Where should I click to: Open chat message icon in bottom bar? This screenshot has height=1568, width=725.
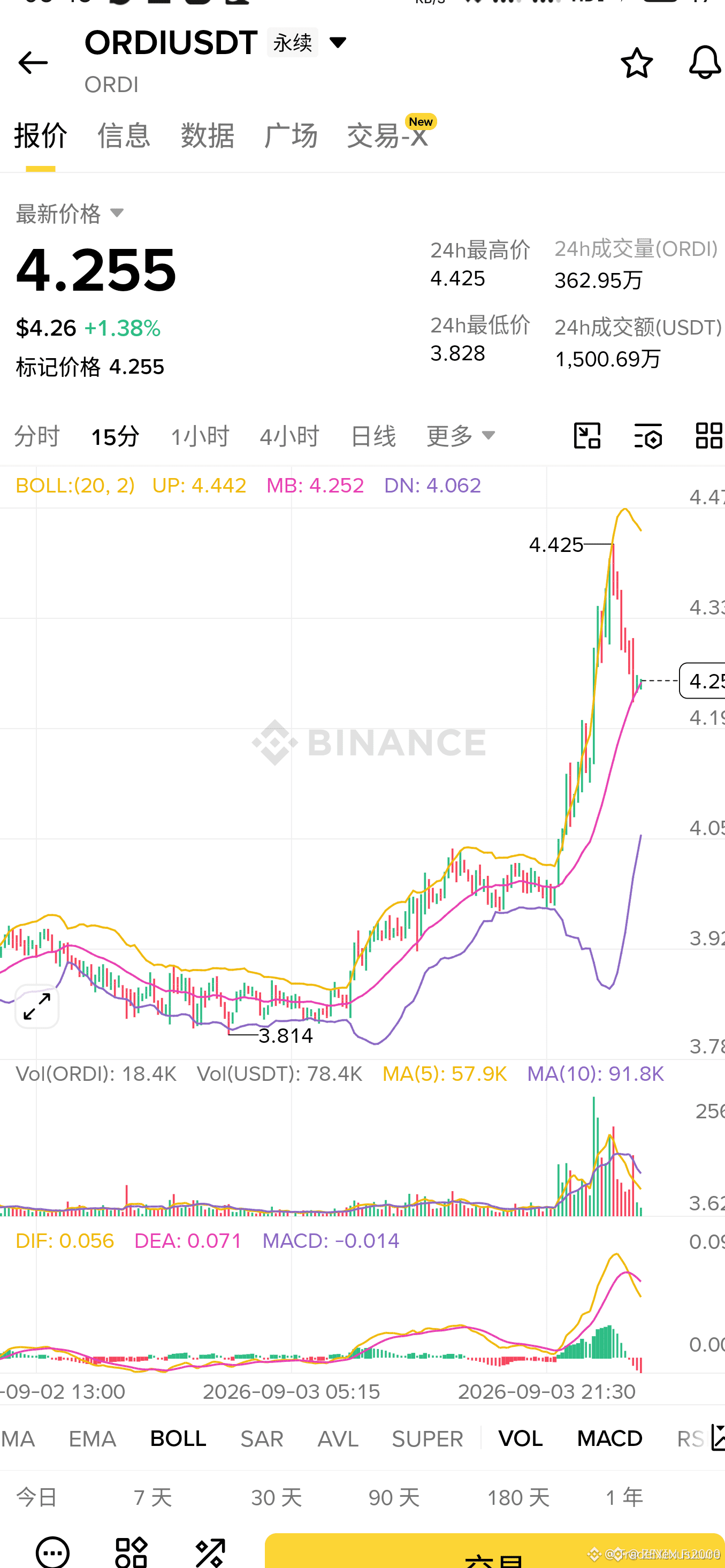(52, 1551)
